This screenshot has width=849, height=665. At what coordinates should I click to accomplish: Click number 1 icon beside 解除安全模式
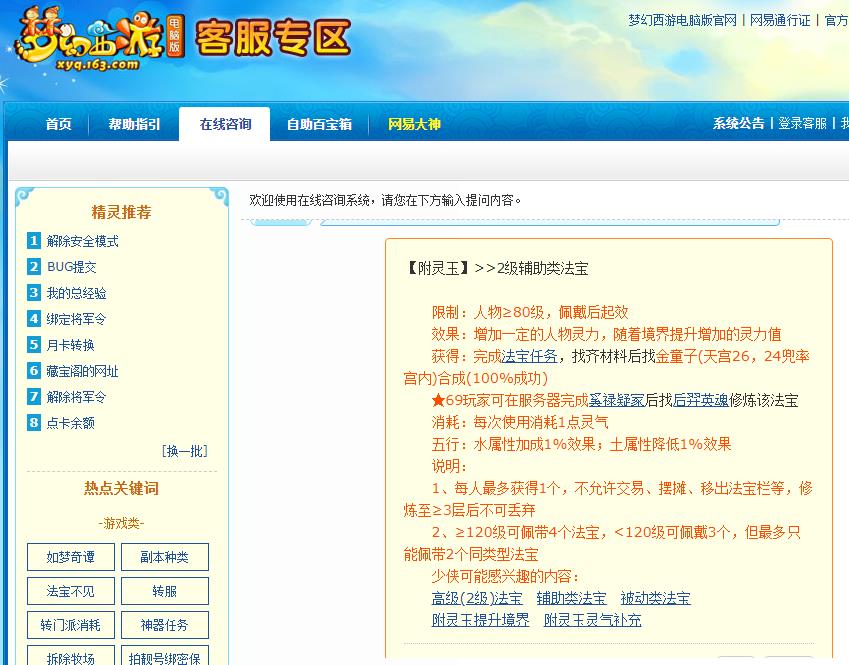pyautogui.click(x=34, y=240)
